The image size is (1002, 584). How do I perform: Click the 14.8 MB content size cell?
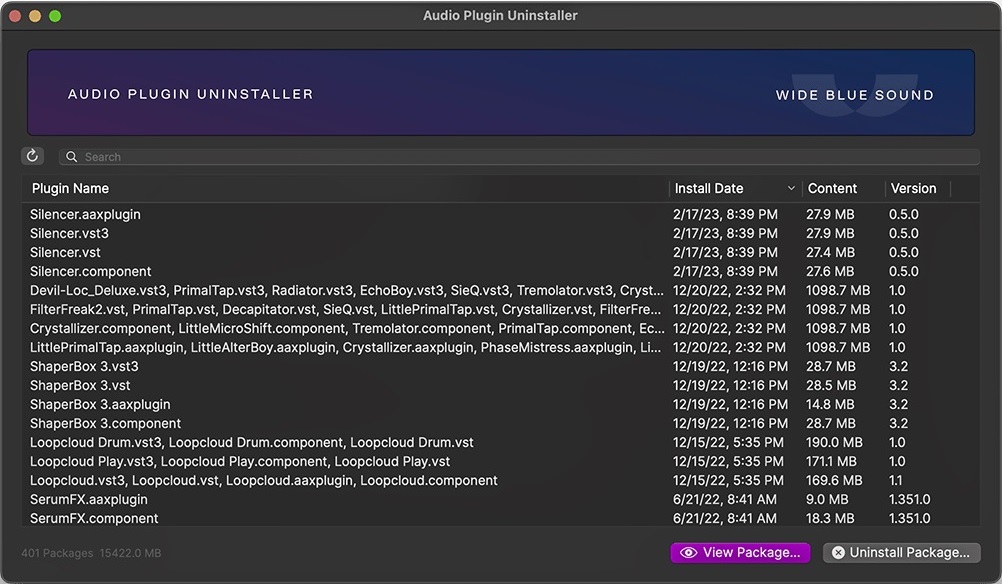point(830,404)
